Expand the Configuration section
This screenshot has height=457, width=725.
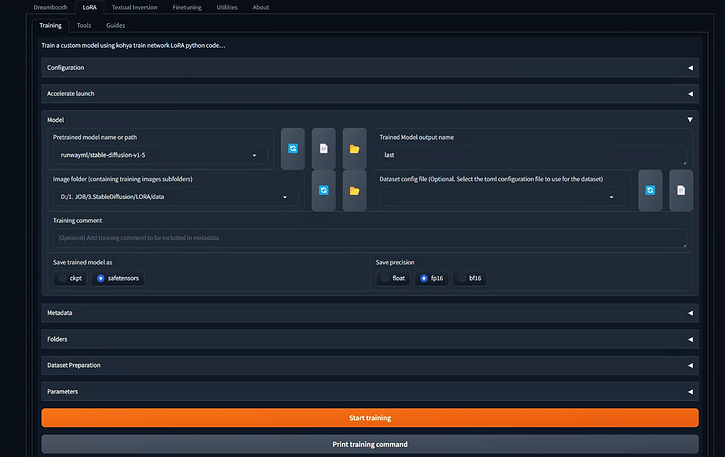point(370,68)
